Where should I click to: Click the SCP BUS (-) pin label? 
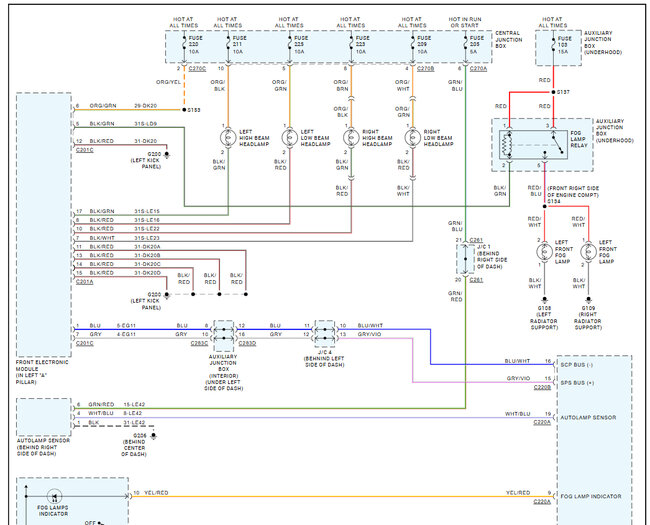pos(577,365)
